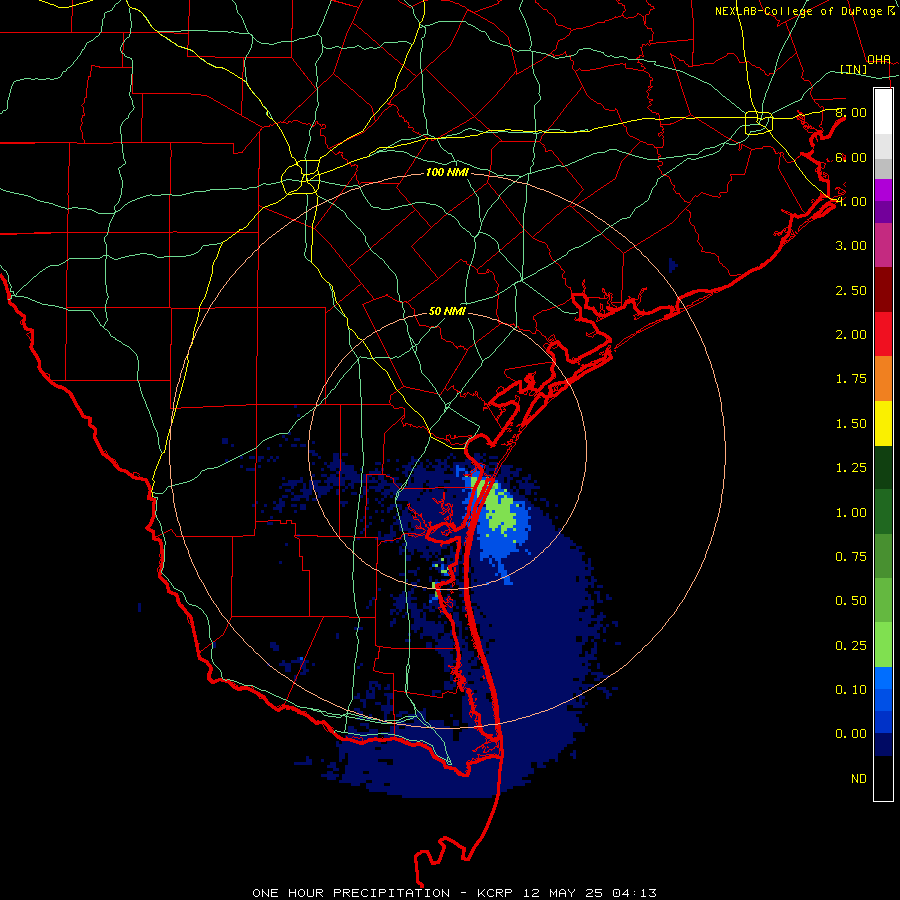Click the ND legend label
The width and height of the screenshot is (900, 900).
click(859, 779)
